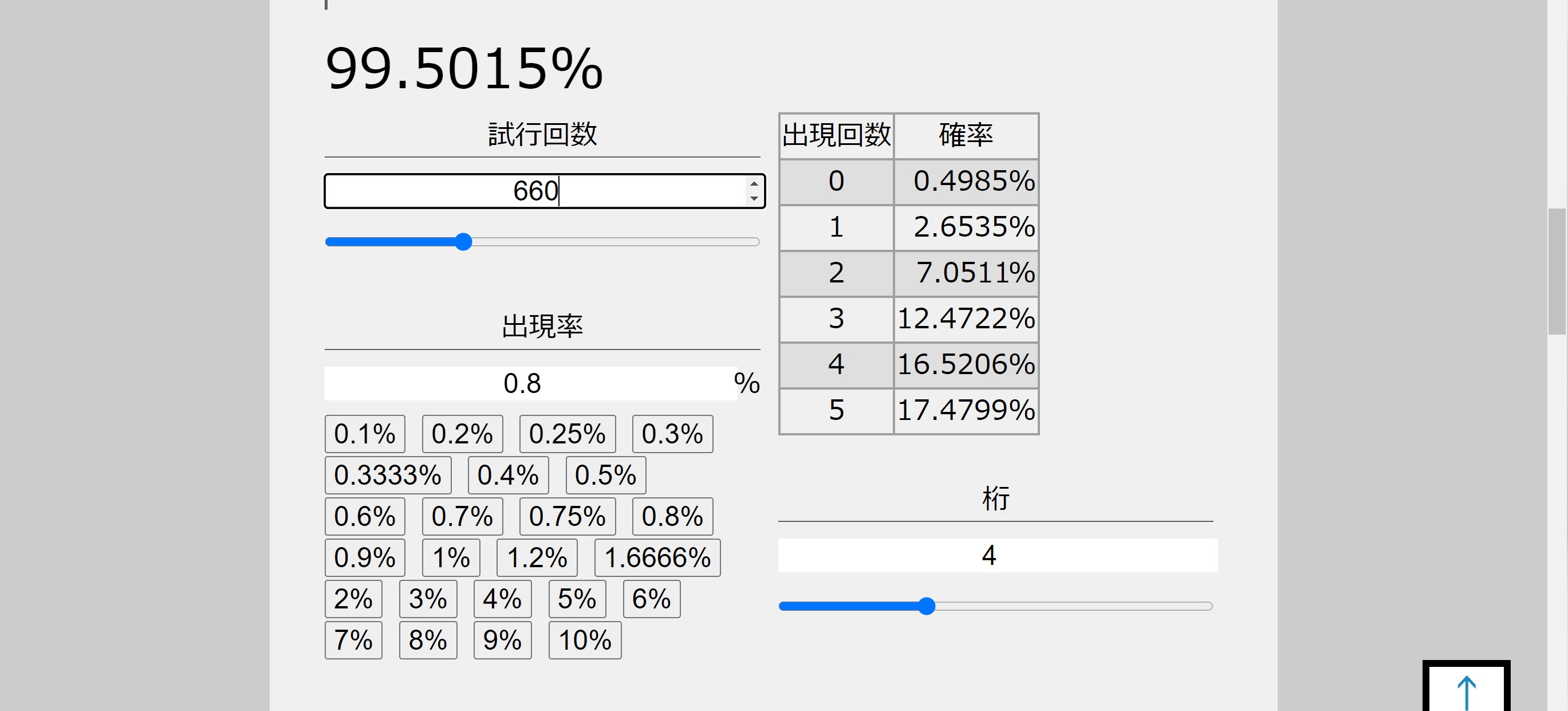The height and width of the screenshot is (711, 1568).
Task: Select the 0.1% preset button
Action: tap(365, 434)
